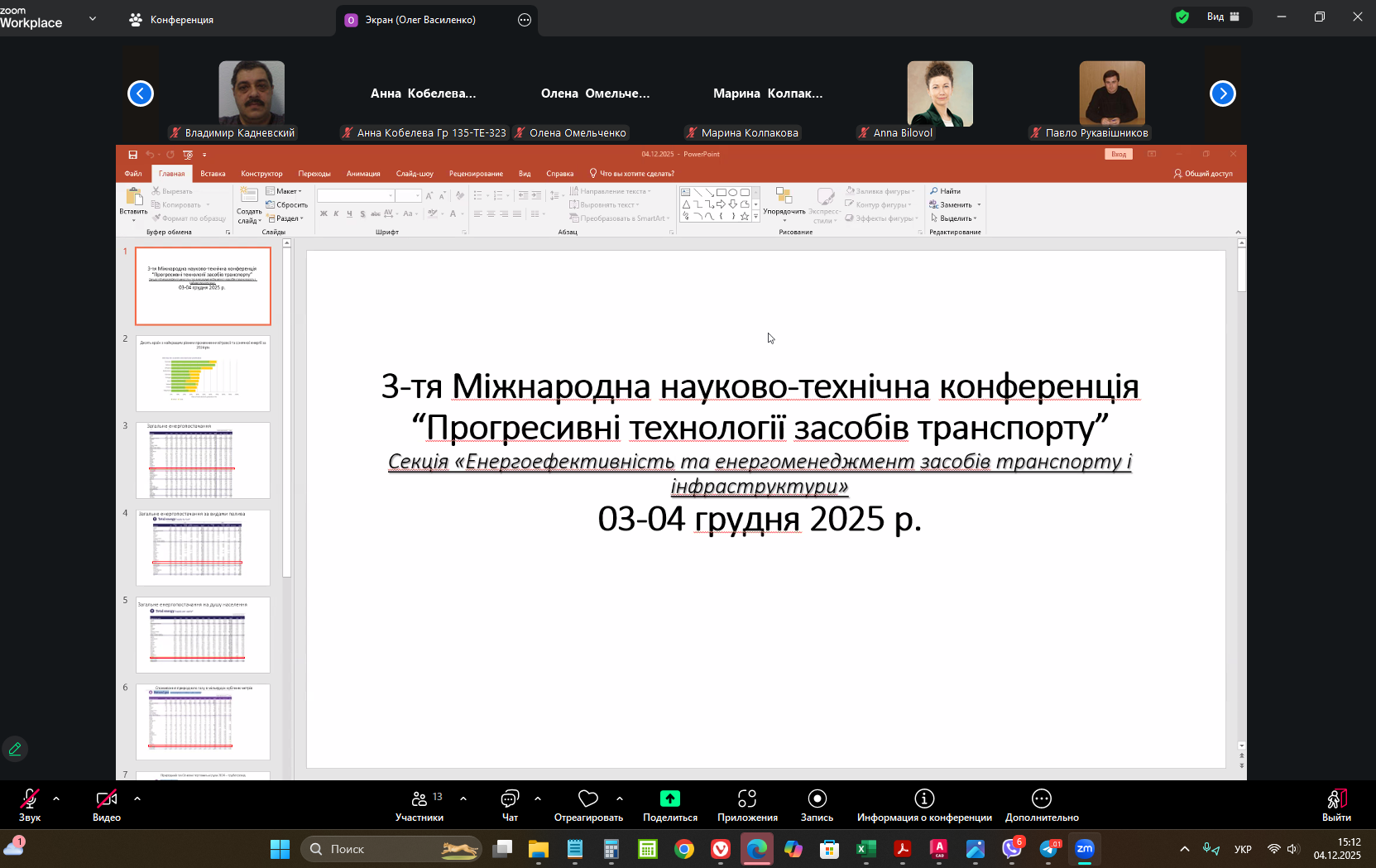Unmute the microphone
This screenshot has height=868, width=1376.
coord(30,798)
